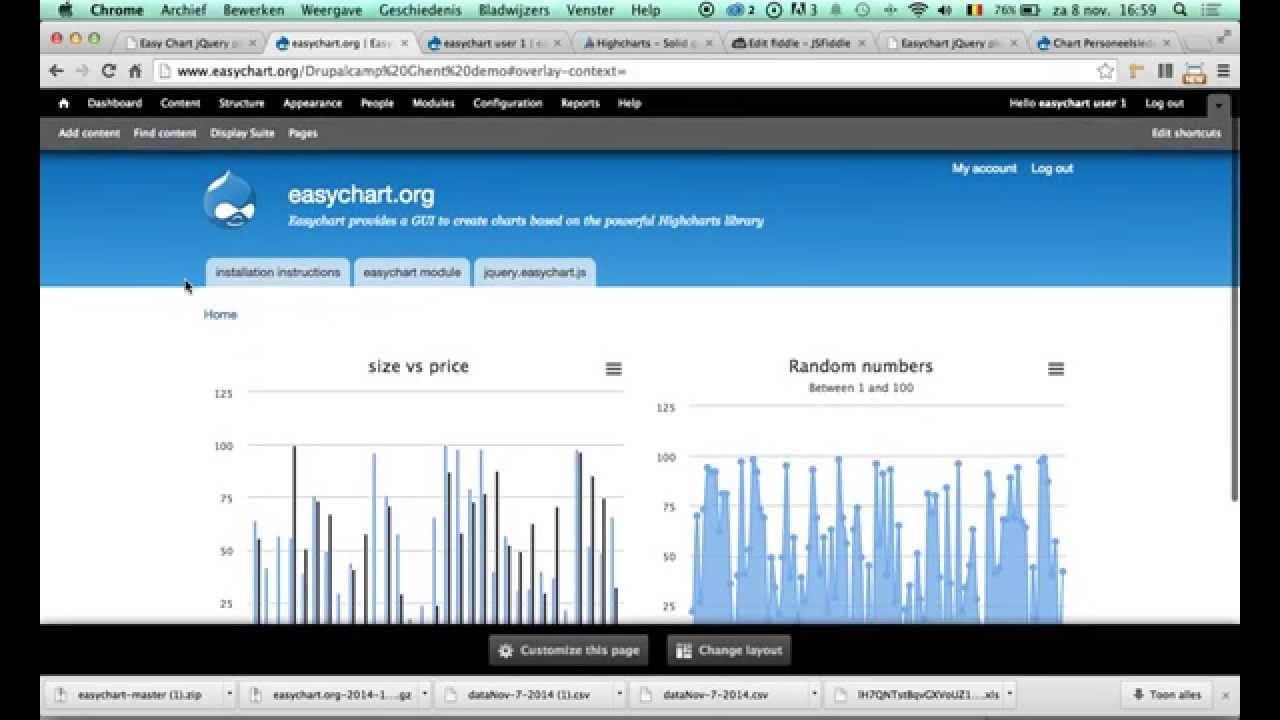The image size is (1280, 720).
Task: Switch to the installation instructions tab
Action: (277, 272)
